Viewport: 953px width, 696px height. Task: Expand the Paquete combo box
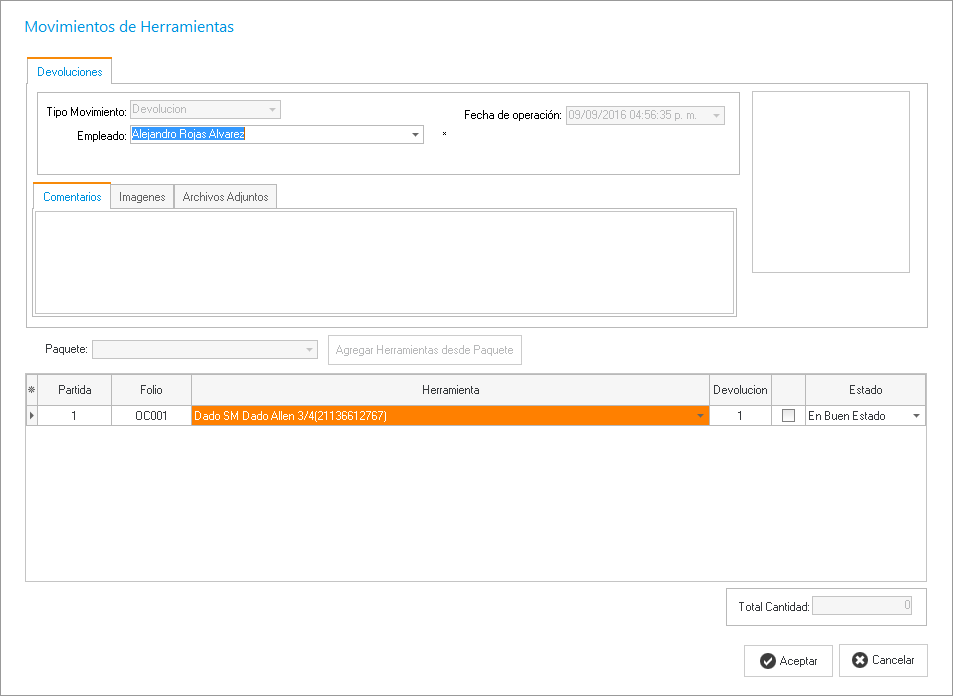click(310, 350)
